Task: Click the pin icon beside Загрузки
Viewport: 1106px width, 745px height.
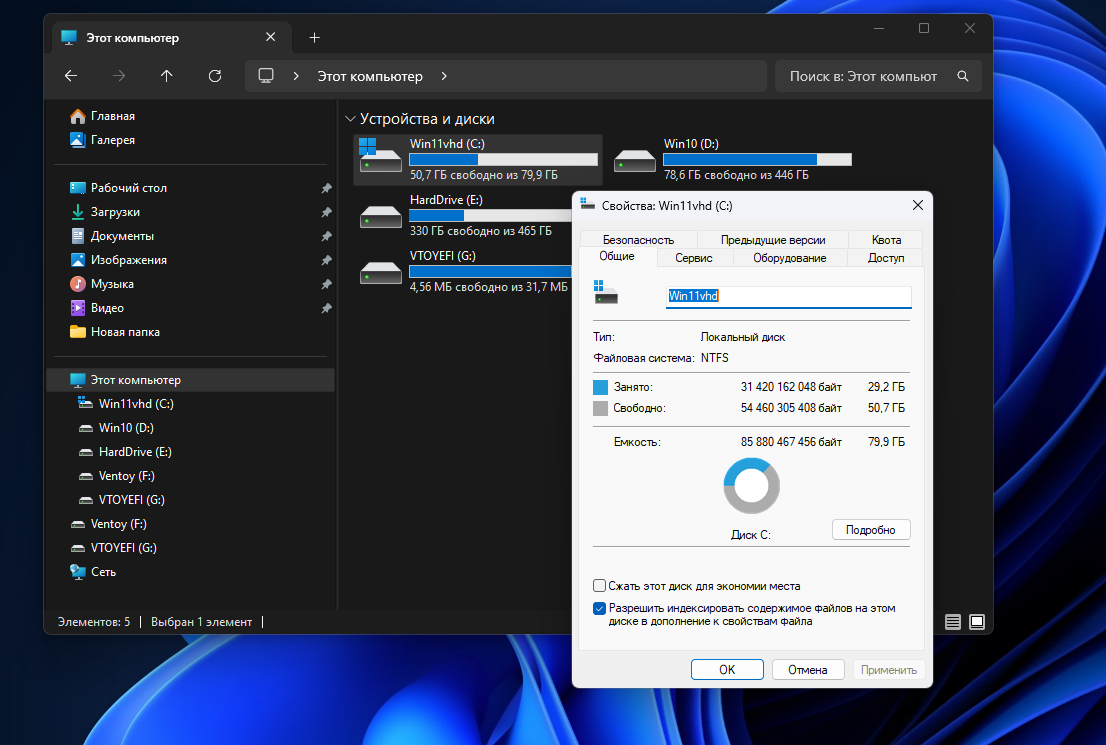Action: (327, 212)
